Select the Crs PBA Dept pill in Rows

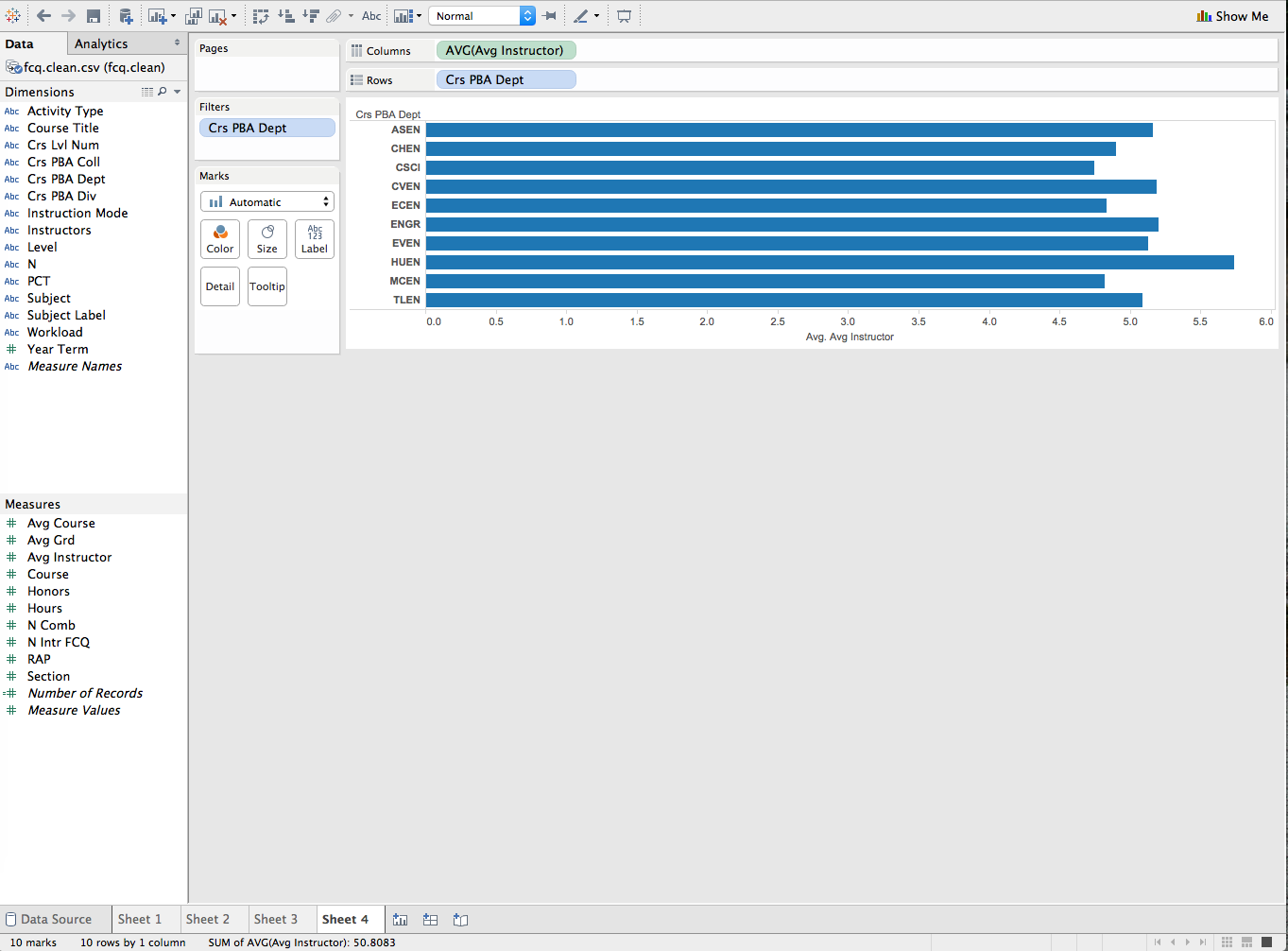pyautogui.click(x=506, y=79)
